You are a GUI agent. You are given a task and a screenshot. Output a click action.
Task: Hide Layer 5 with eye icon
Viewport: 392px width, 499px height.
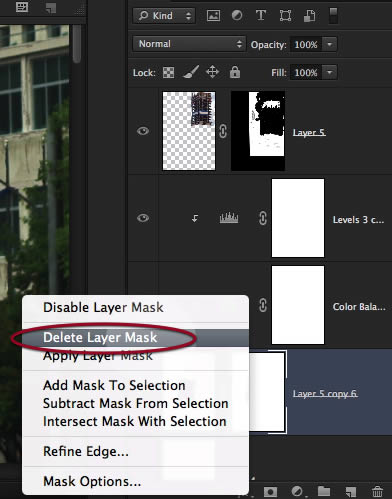(143, 131)
